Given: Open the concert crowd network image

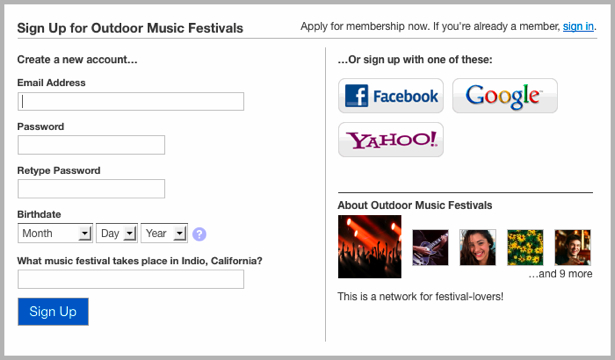Looking at the screenshot, I should [369, 247].
